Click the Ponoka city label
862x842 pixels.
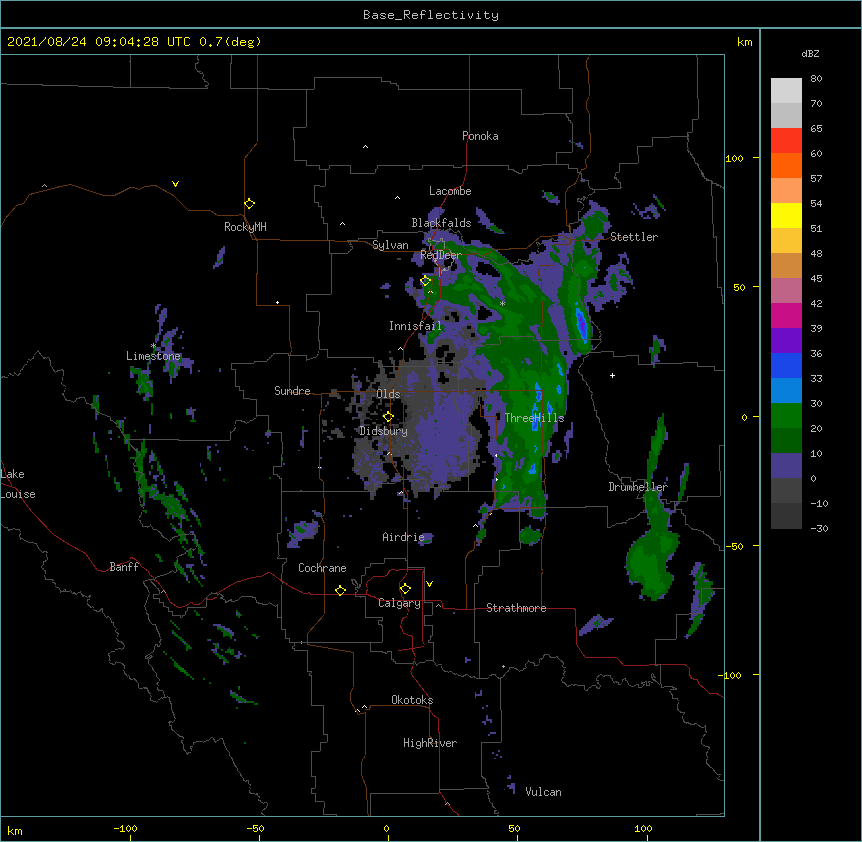(480, 136)
